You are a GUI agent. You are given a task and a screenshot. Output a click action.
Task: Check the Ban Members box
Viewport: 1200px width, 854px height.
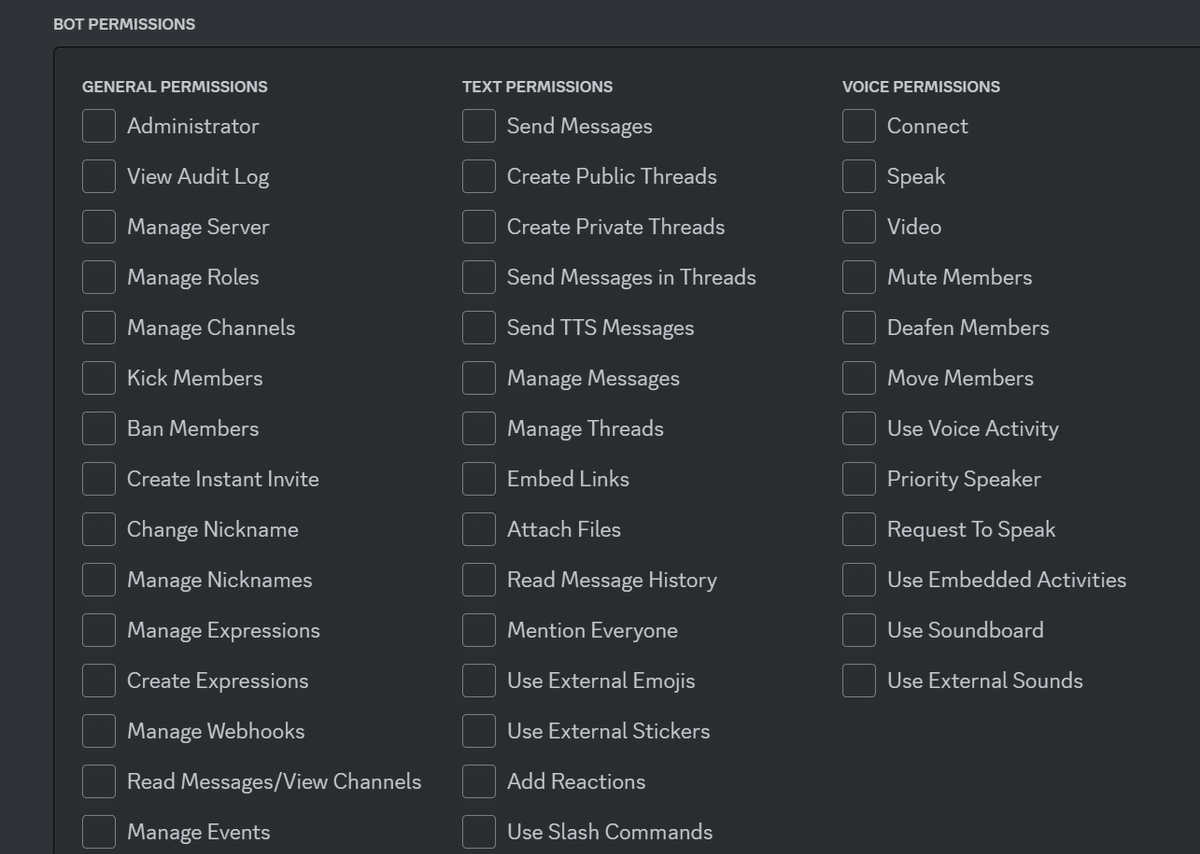[x=98, y=428]
